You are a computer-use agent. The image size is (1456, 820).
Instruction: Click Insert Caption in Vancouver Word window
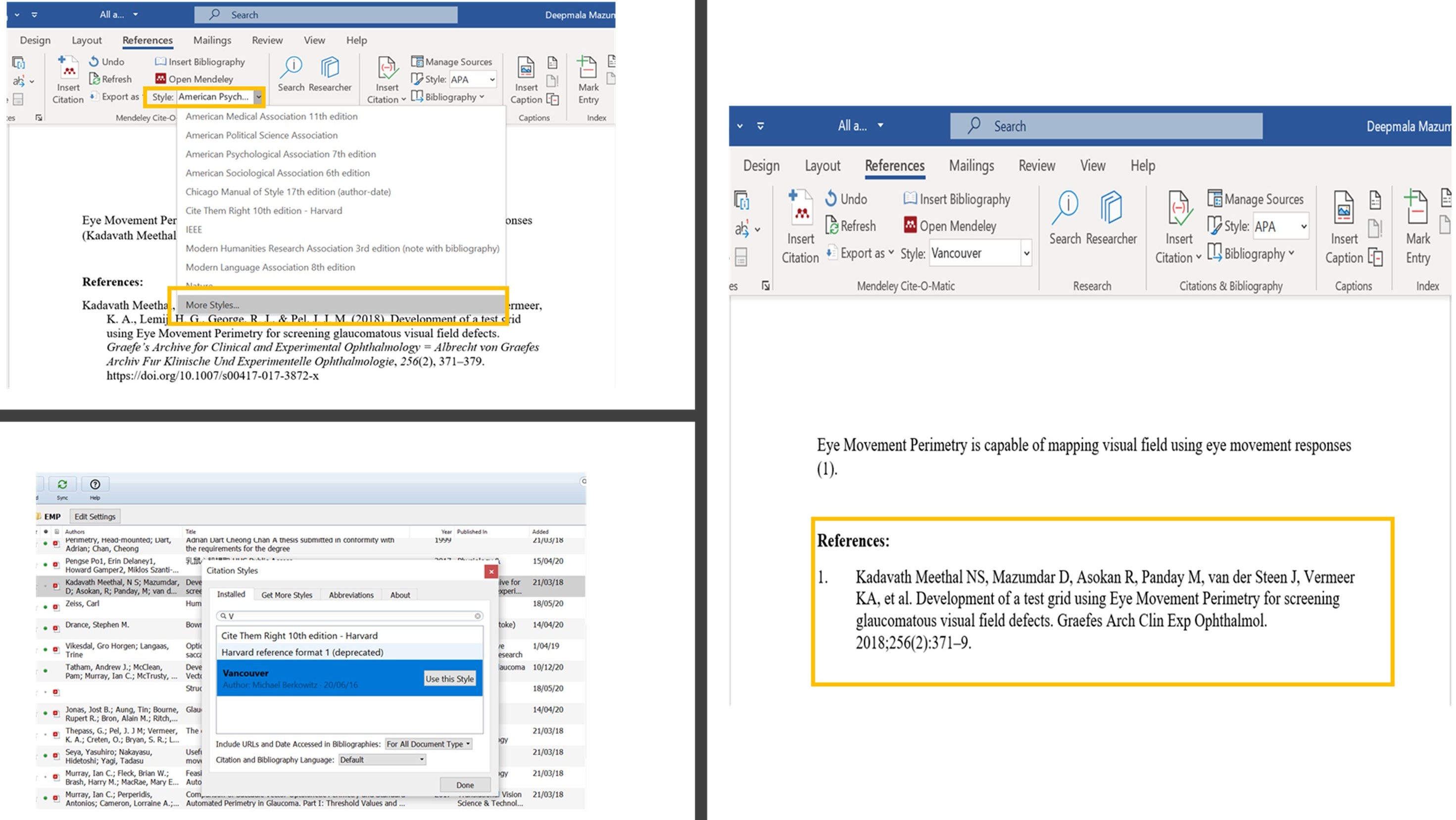click(x=1344, y=227)
